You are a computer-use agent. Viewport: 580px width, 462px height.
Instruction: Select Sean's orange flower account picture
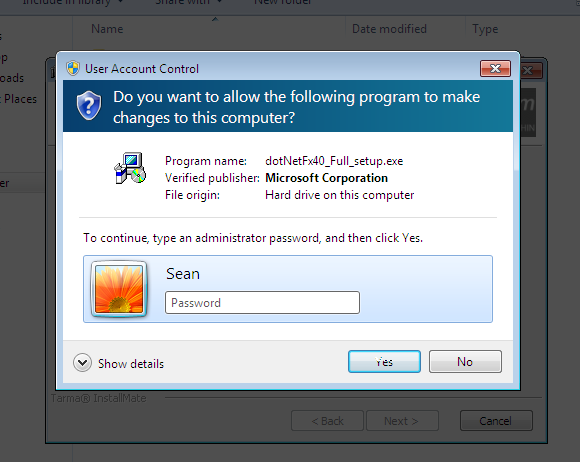point(119,289)
